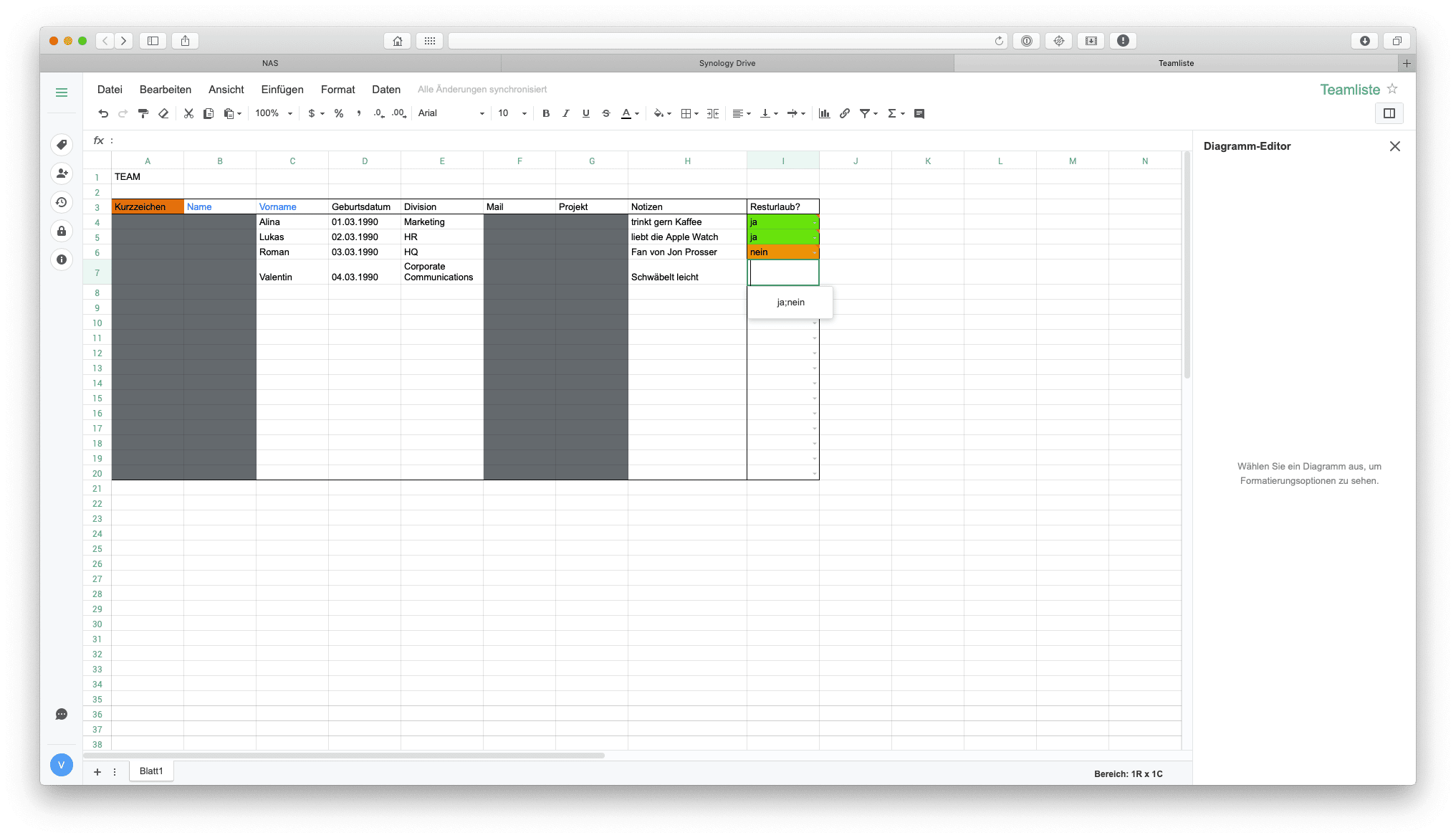
Task: Click the browser home icon
Action: tap(398, 41)
